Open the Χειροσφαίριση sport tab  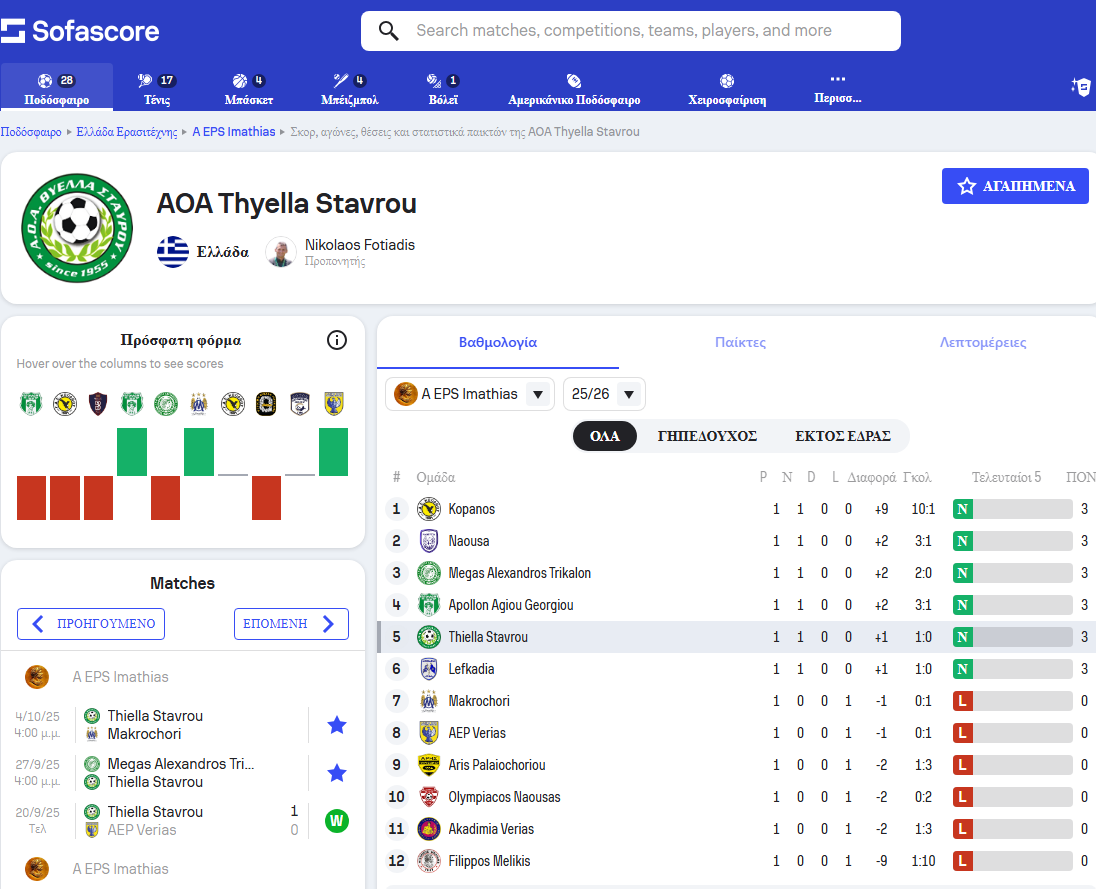(x=727, y=89)
